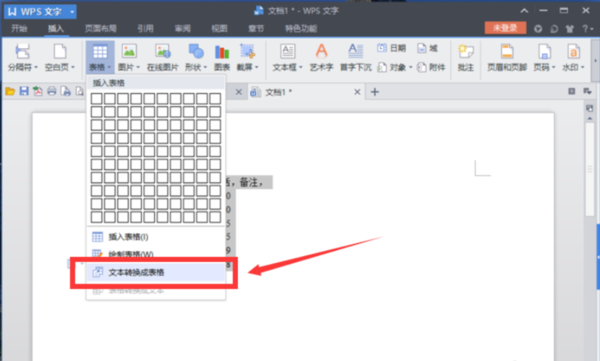Viewport: 600px width, 361px height.
Task: Select the top-left cell of table grid
Action: (96, 98)
